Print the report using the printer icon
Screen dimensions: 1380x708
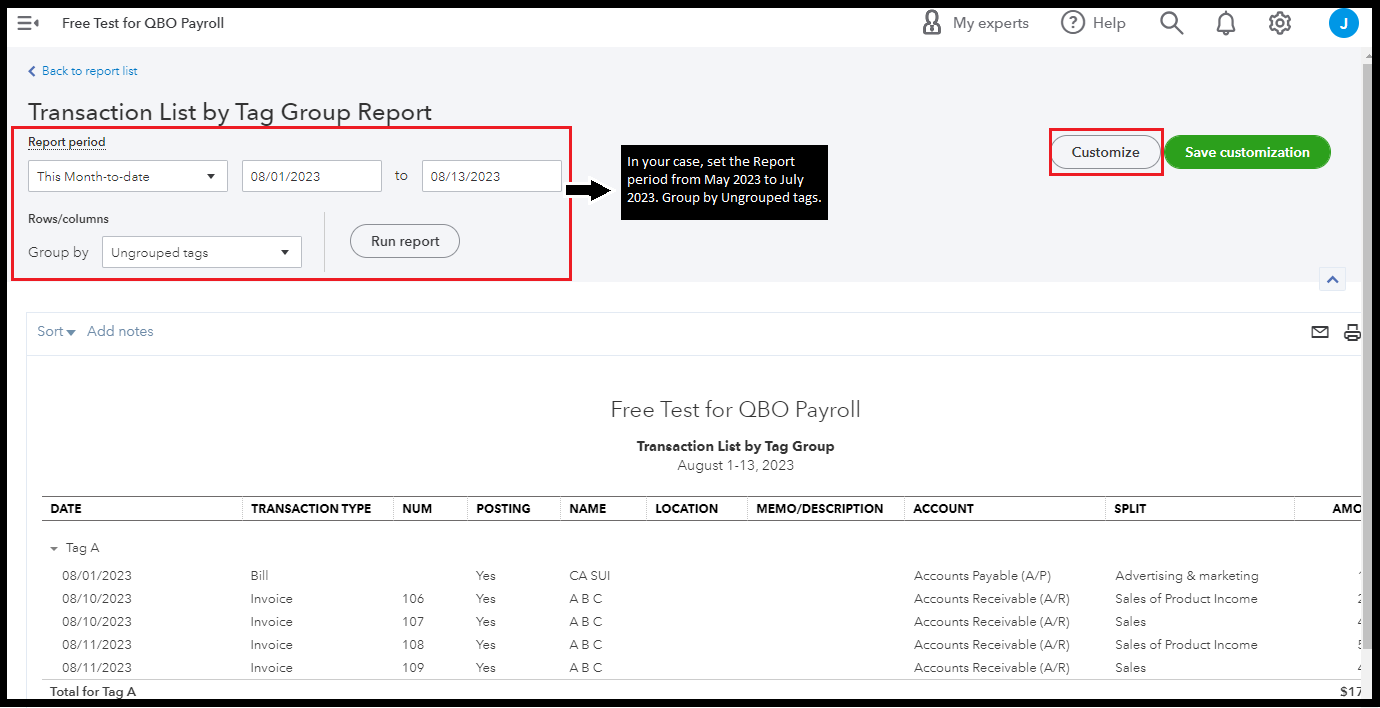(x=1352, y=331)
